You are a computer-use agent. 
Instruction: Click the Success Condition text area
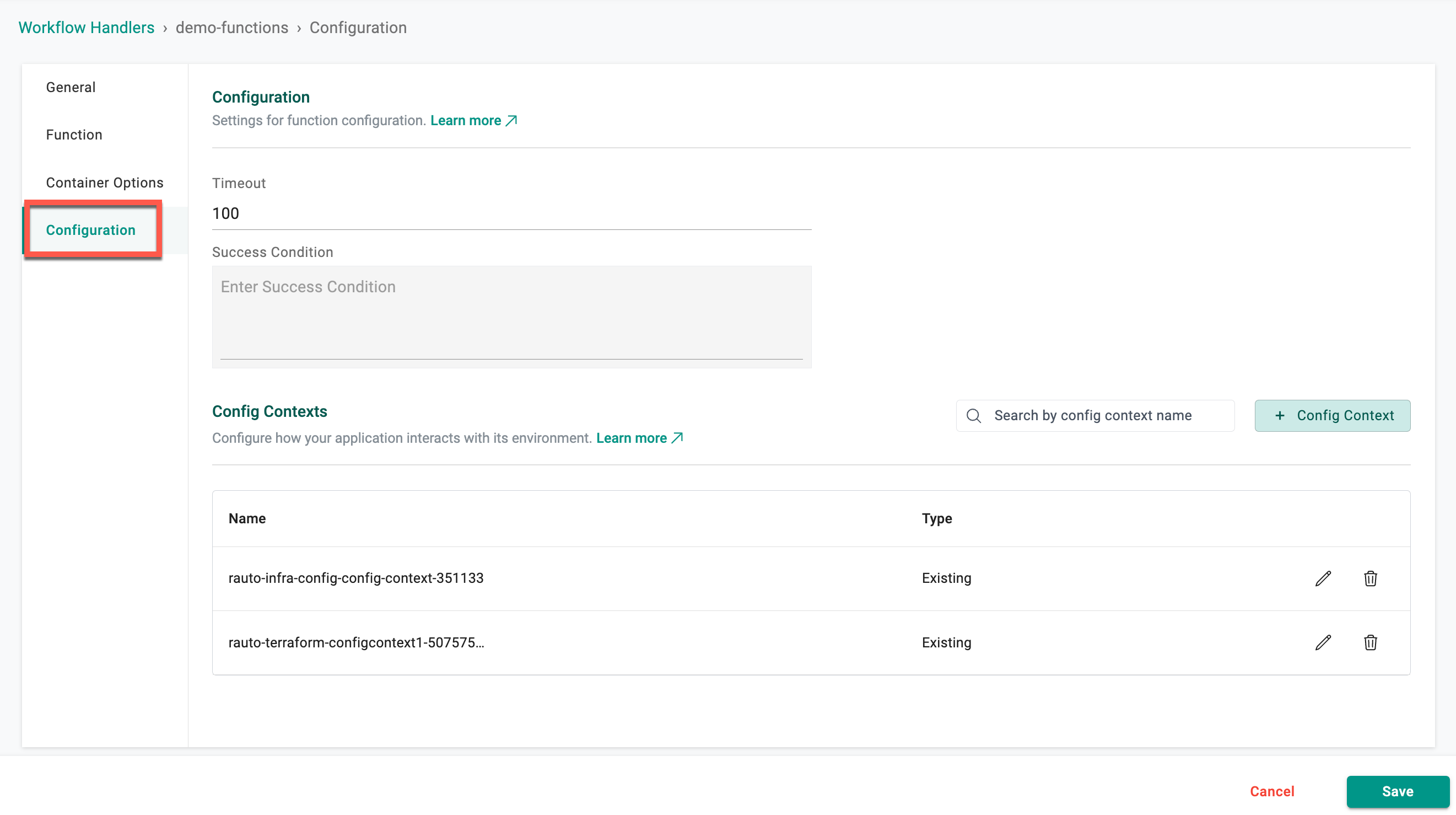(x=511, y=317)
